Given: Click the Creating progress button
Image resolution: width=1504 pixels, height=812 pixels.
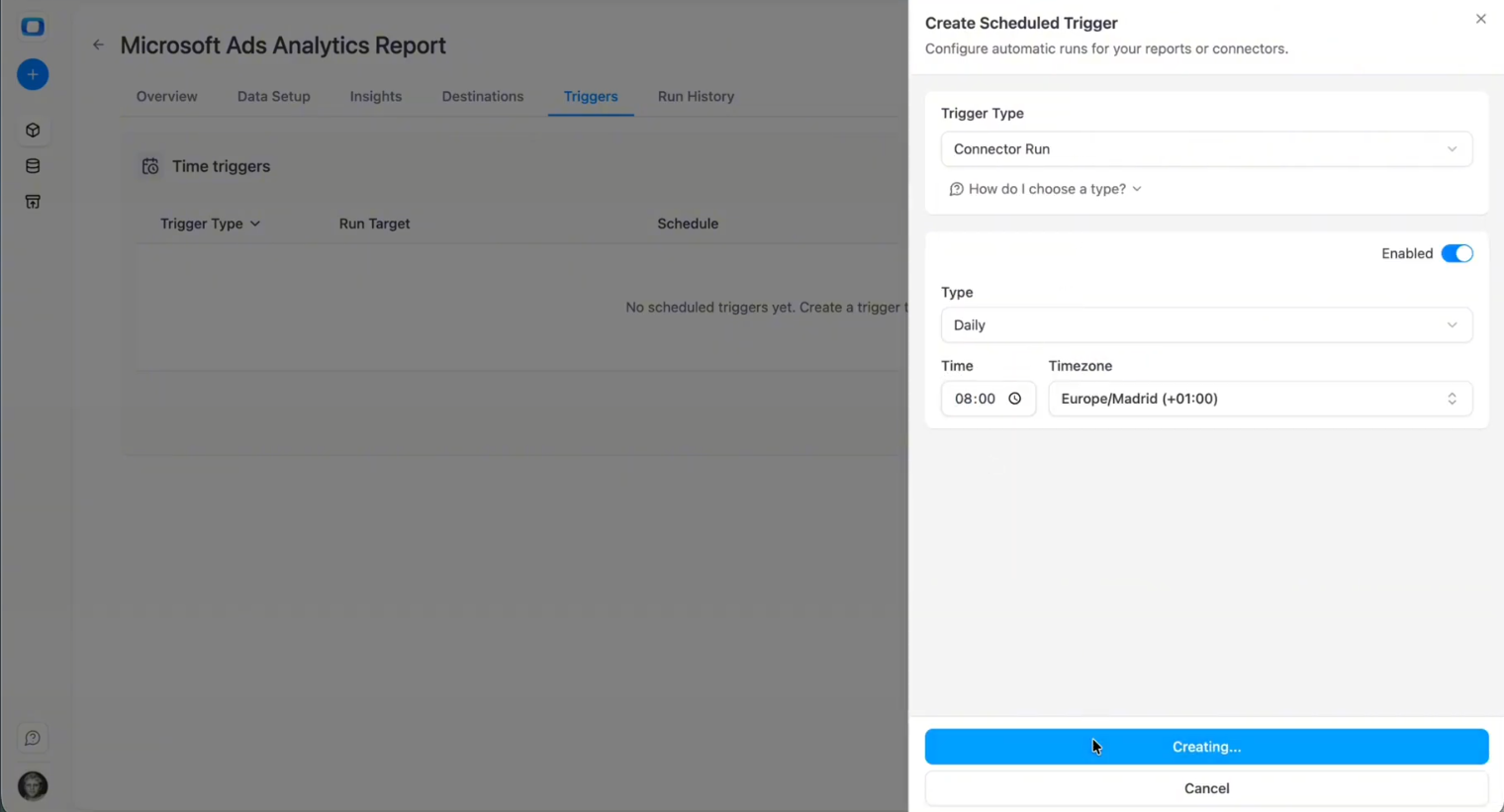Looking at the screenshot, I should point(1206,746).
